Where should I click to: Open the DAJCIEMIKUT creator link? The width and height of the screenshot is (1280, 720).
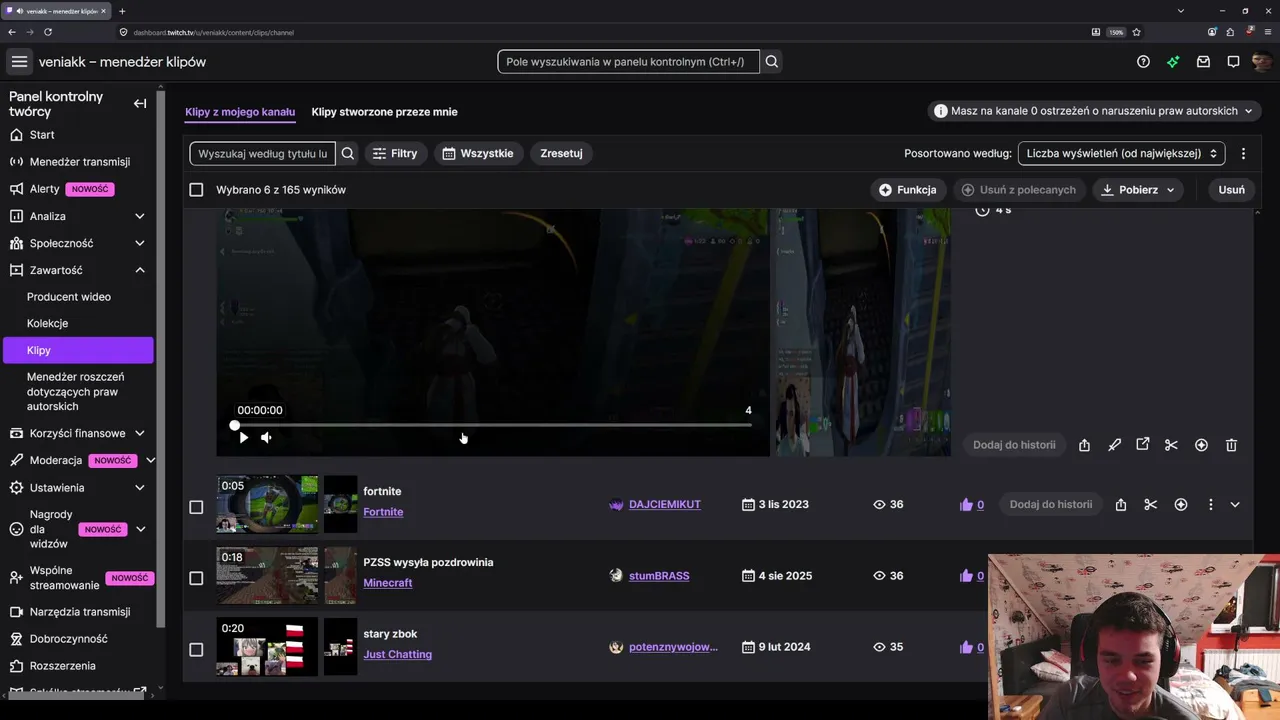(665, 505)
